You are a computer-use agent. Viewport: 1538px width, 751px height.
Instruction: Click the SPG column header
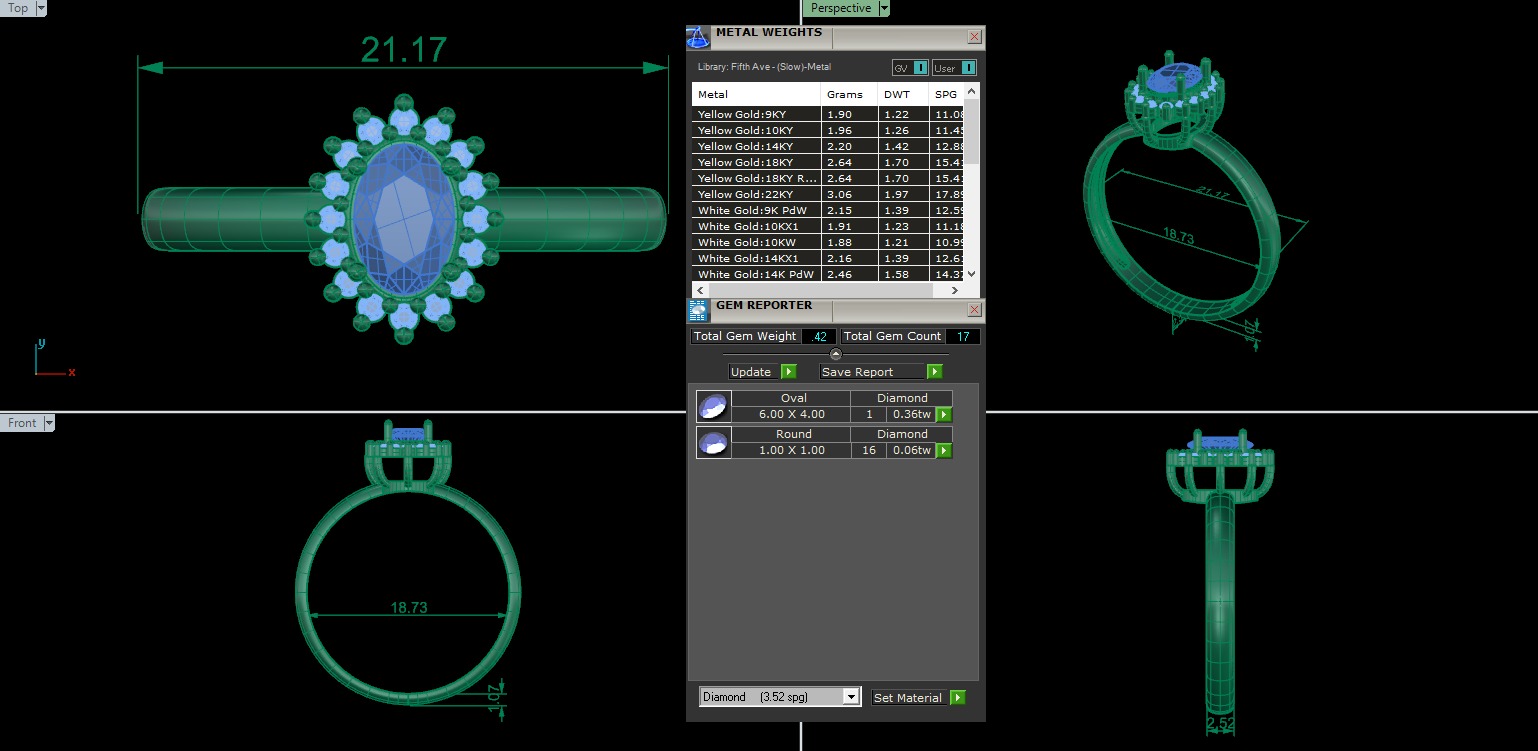(x=946, y=95)
